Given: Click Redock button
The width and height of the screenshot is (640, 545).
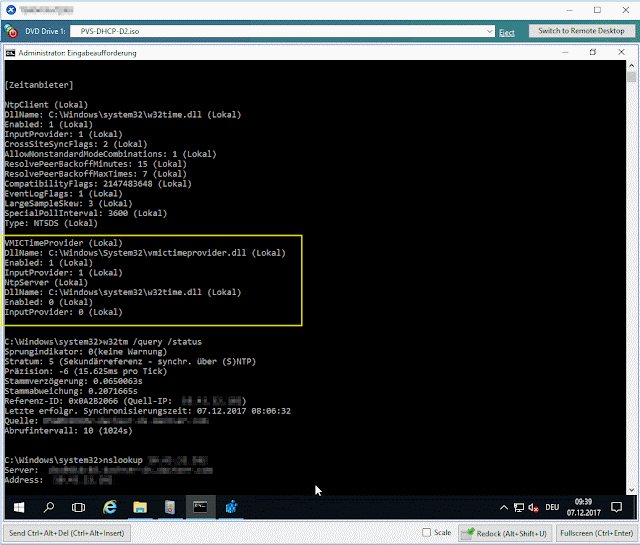Looking at the screenshot, I should pyautogui.click(x=505, y=533).
